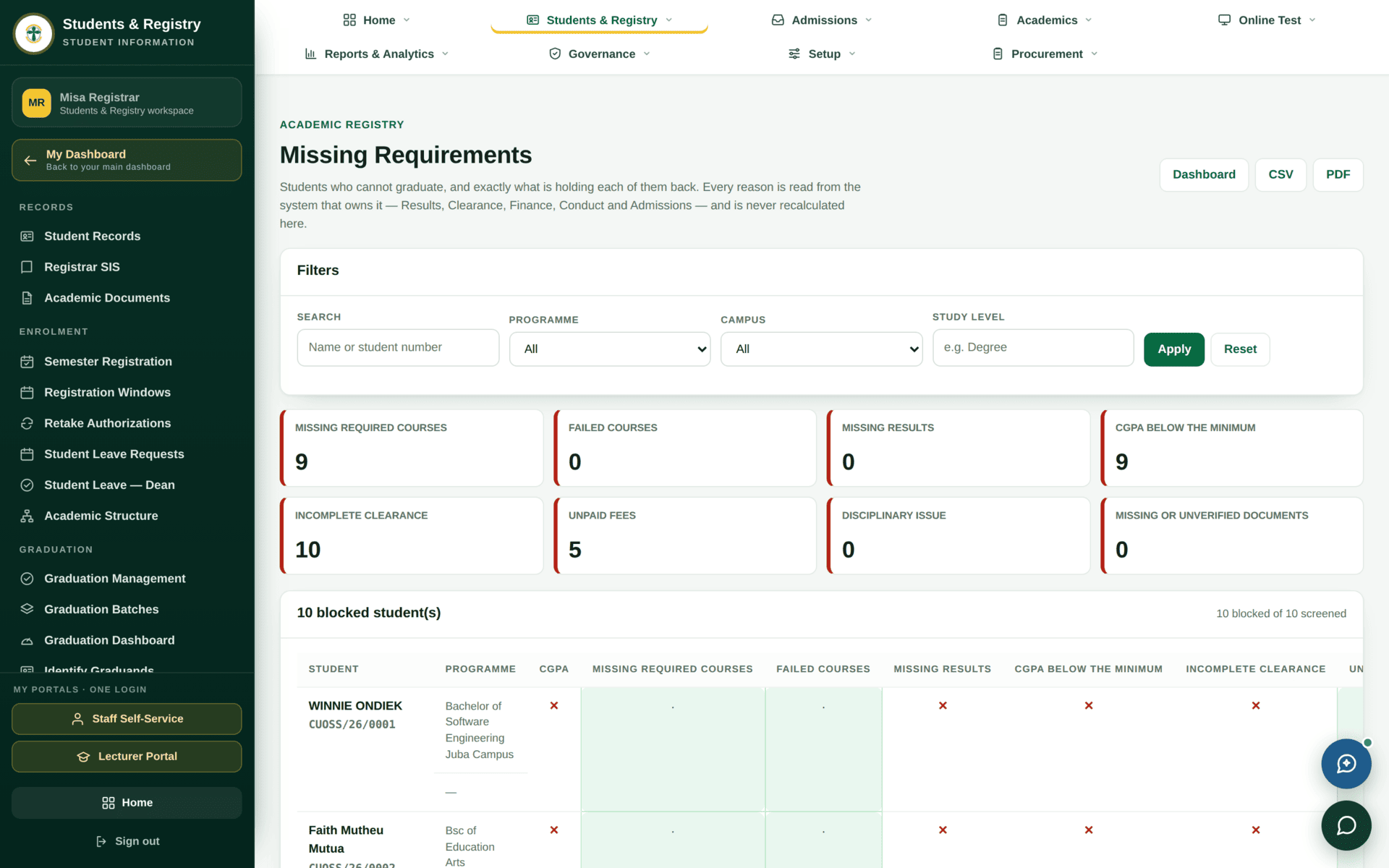Open the chat bubble floating button

click(1346, 825)
